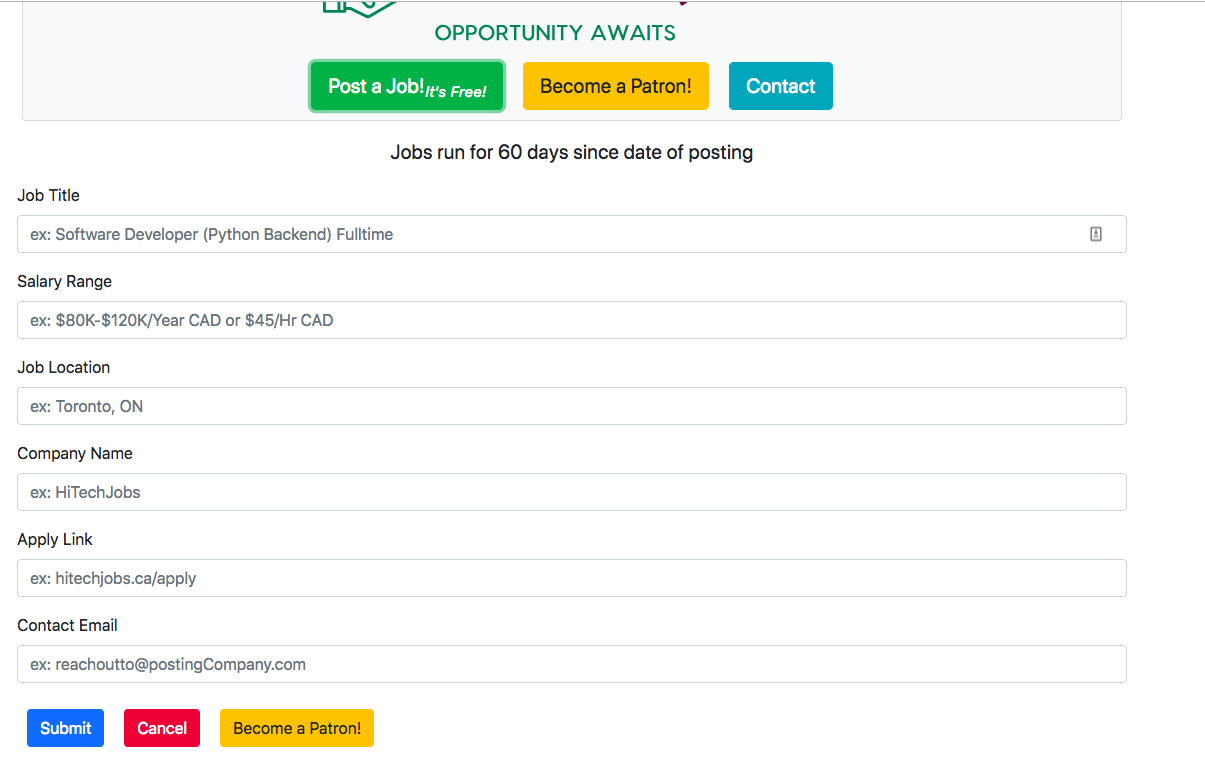Viewport: 1205px width, 765px height.
Task: Click the green Post a Job! button
Action: [406, 86]
